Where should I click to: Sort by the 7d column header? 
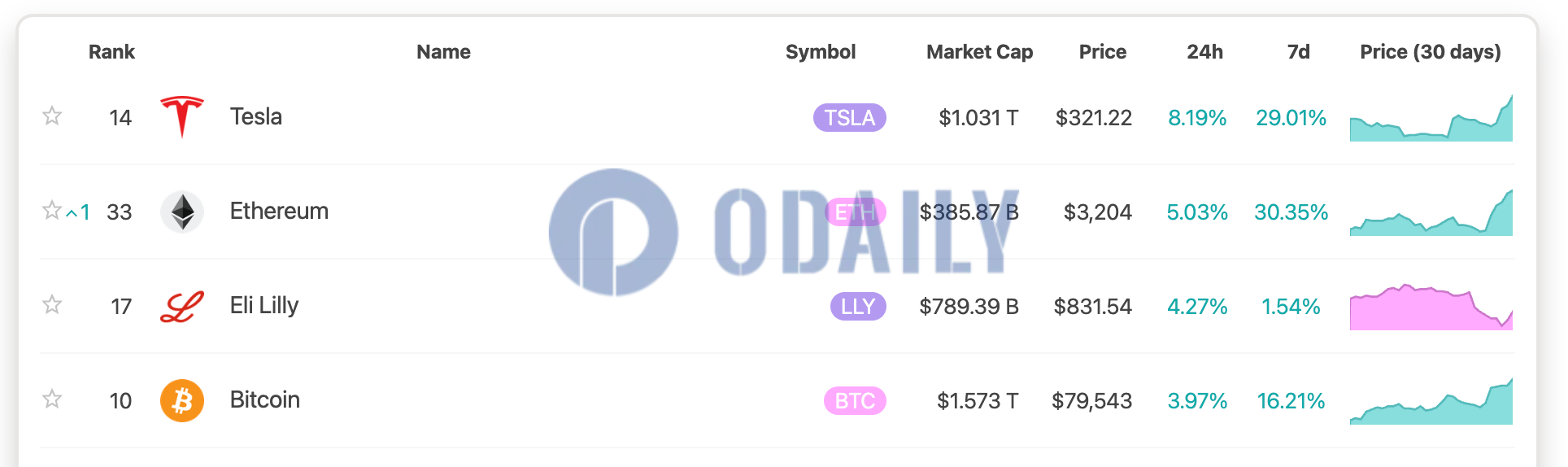[1298, 52]
